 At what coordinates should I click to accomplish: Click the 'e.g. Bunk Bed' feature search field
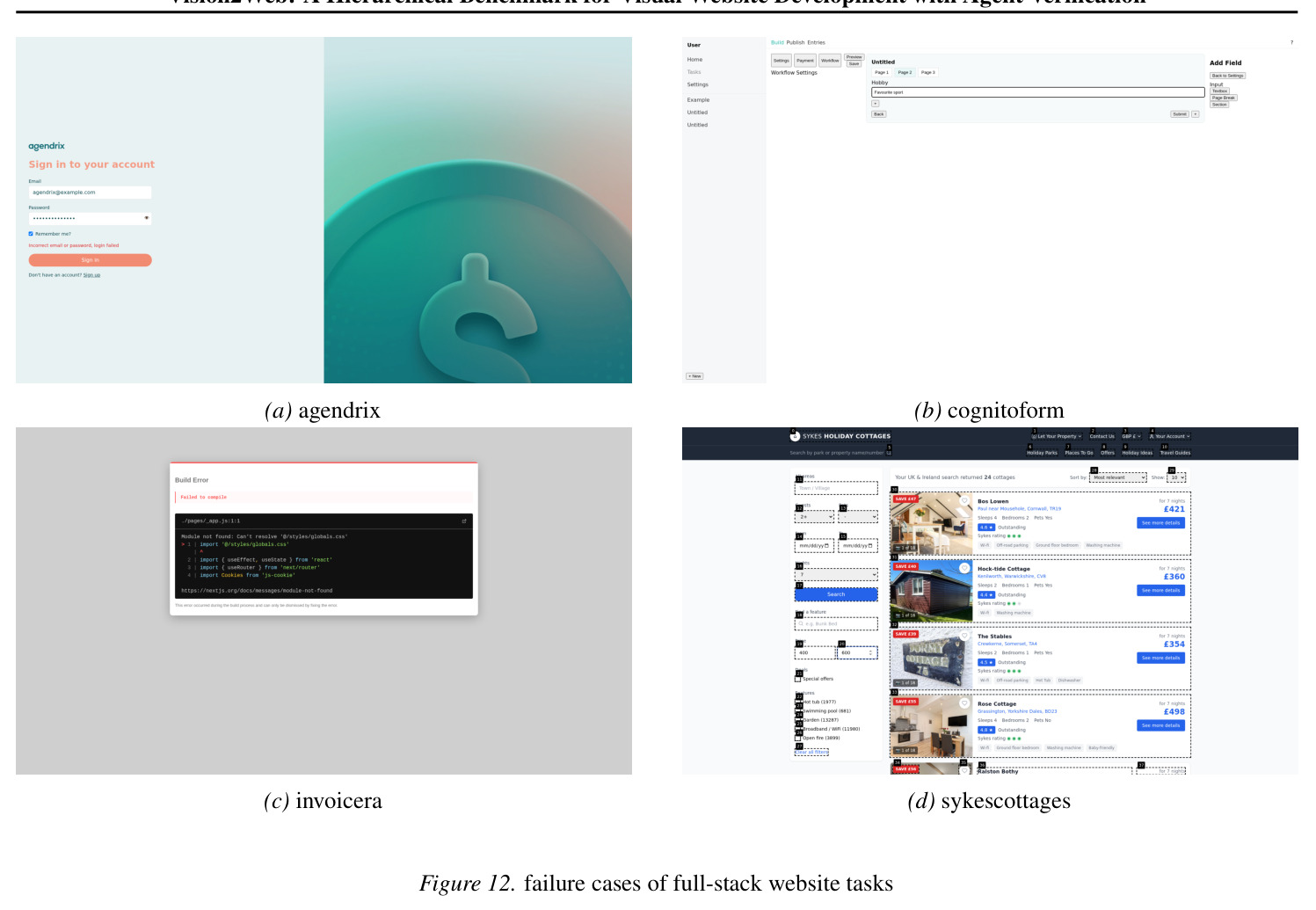click(x=836, y=623)
